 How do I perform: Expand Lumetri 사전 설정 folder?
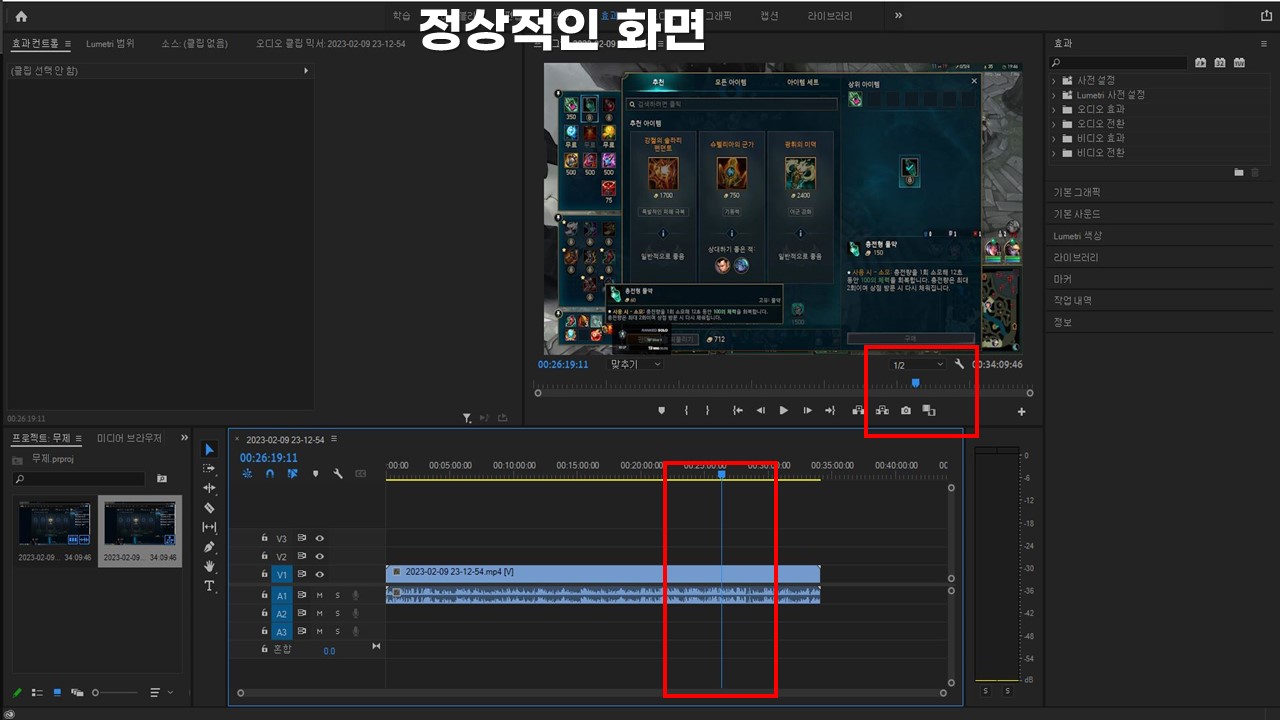[x=1054, y=95]
